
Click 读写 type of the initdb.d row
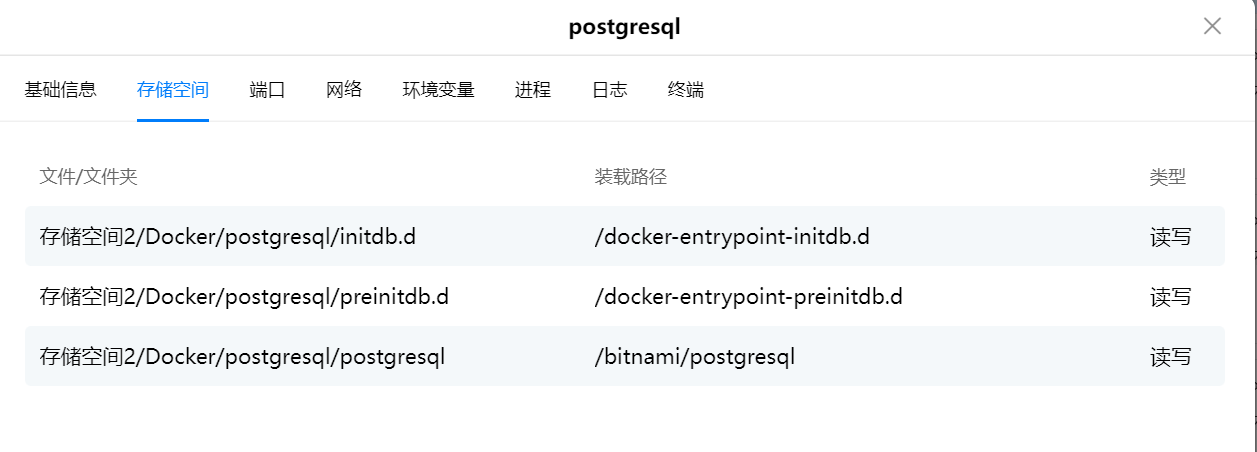pyautogui.click(x=1170, y=237)
